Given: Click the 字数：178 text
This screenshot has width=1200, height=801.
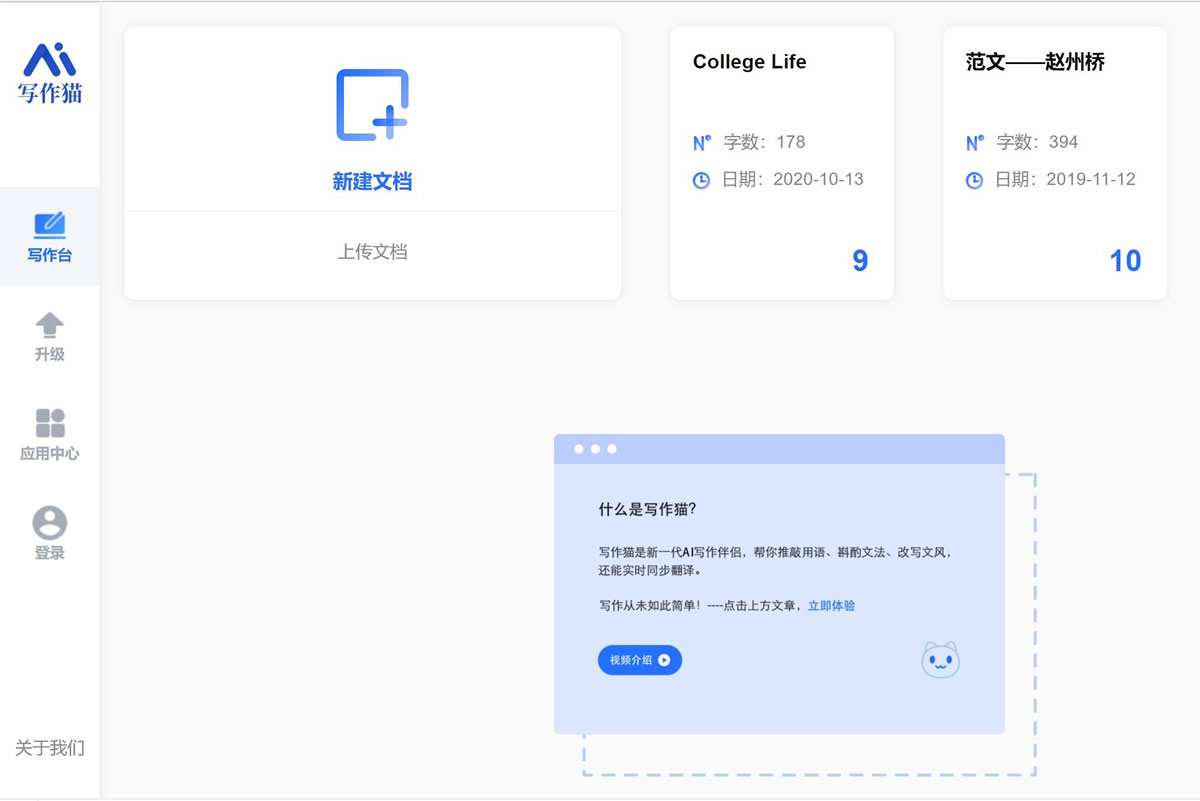Looking at the screenshot, I should [764, 142].
